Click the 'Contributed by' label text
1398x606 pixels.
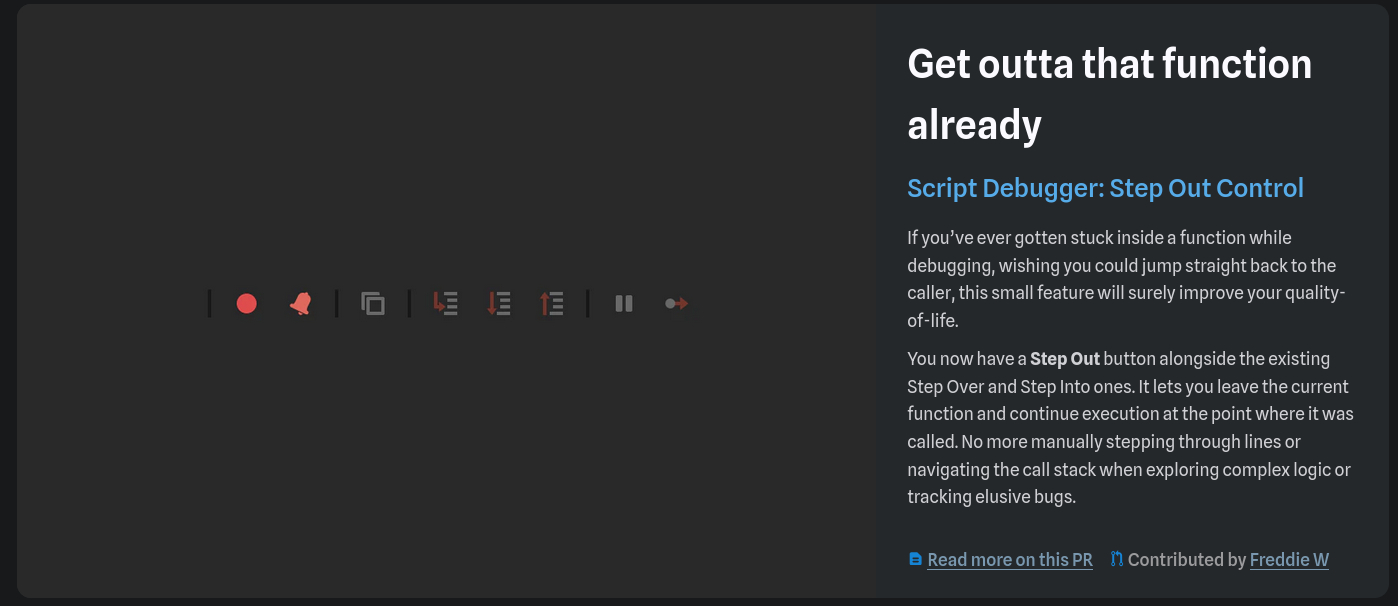tap(1186, 560)
